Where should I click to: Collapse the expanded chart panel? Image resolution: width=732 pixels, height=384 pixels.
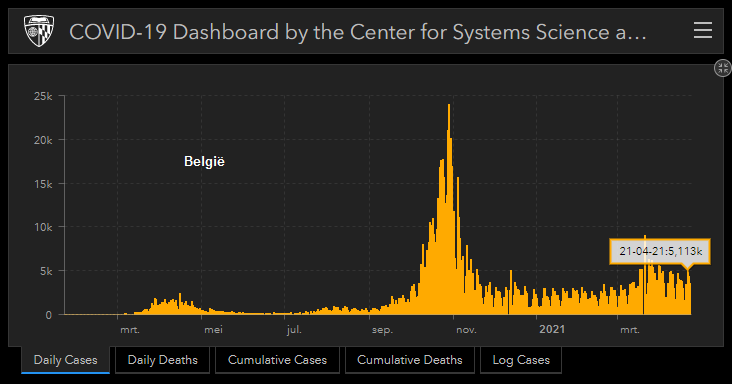[x=723, y=68]
